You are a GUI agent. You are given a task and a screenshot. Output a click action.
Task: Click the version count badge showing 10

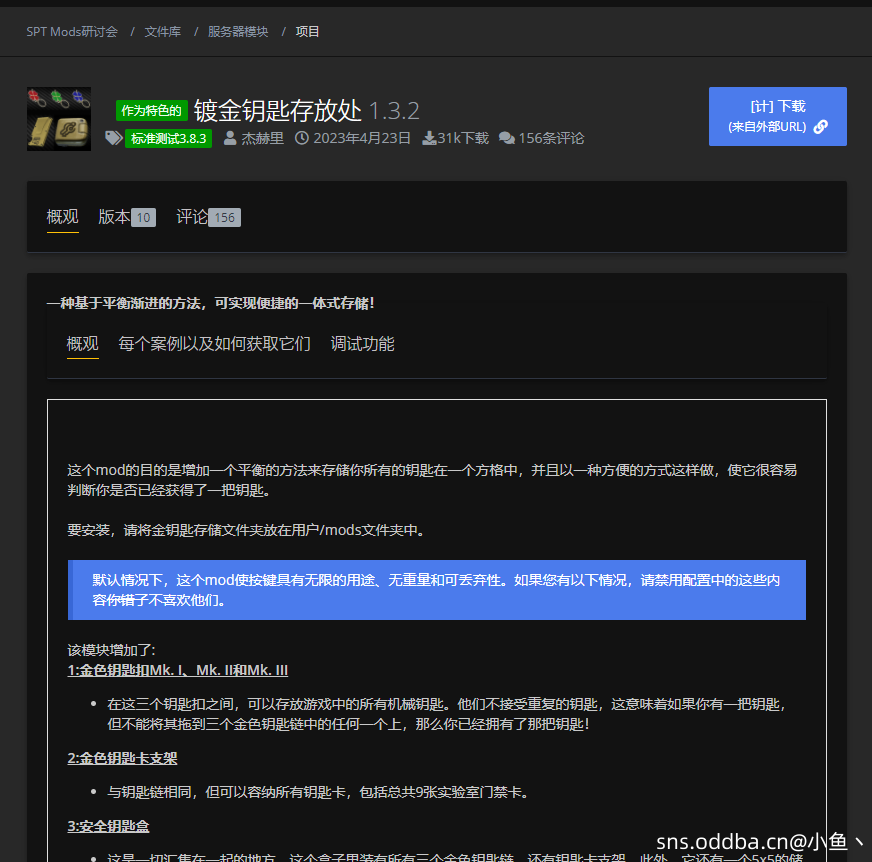coord(142,216)
